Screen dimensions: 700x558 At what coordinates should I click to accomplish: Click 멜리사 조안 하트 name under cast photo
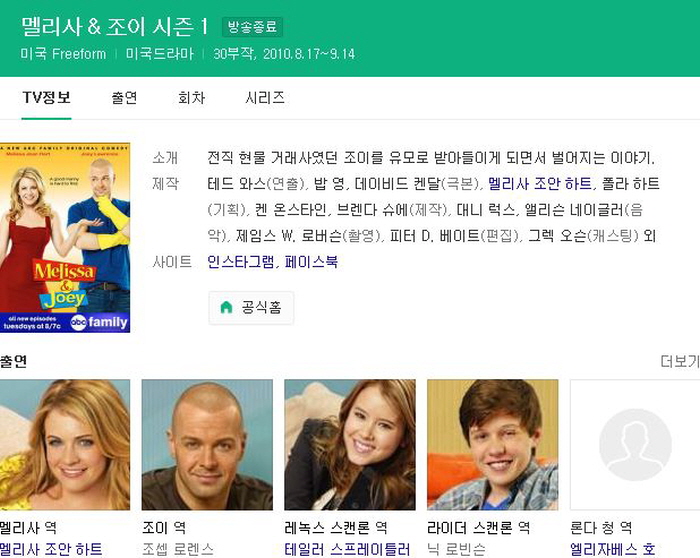tap(51, 549)
